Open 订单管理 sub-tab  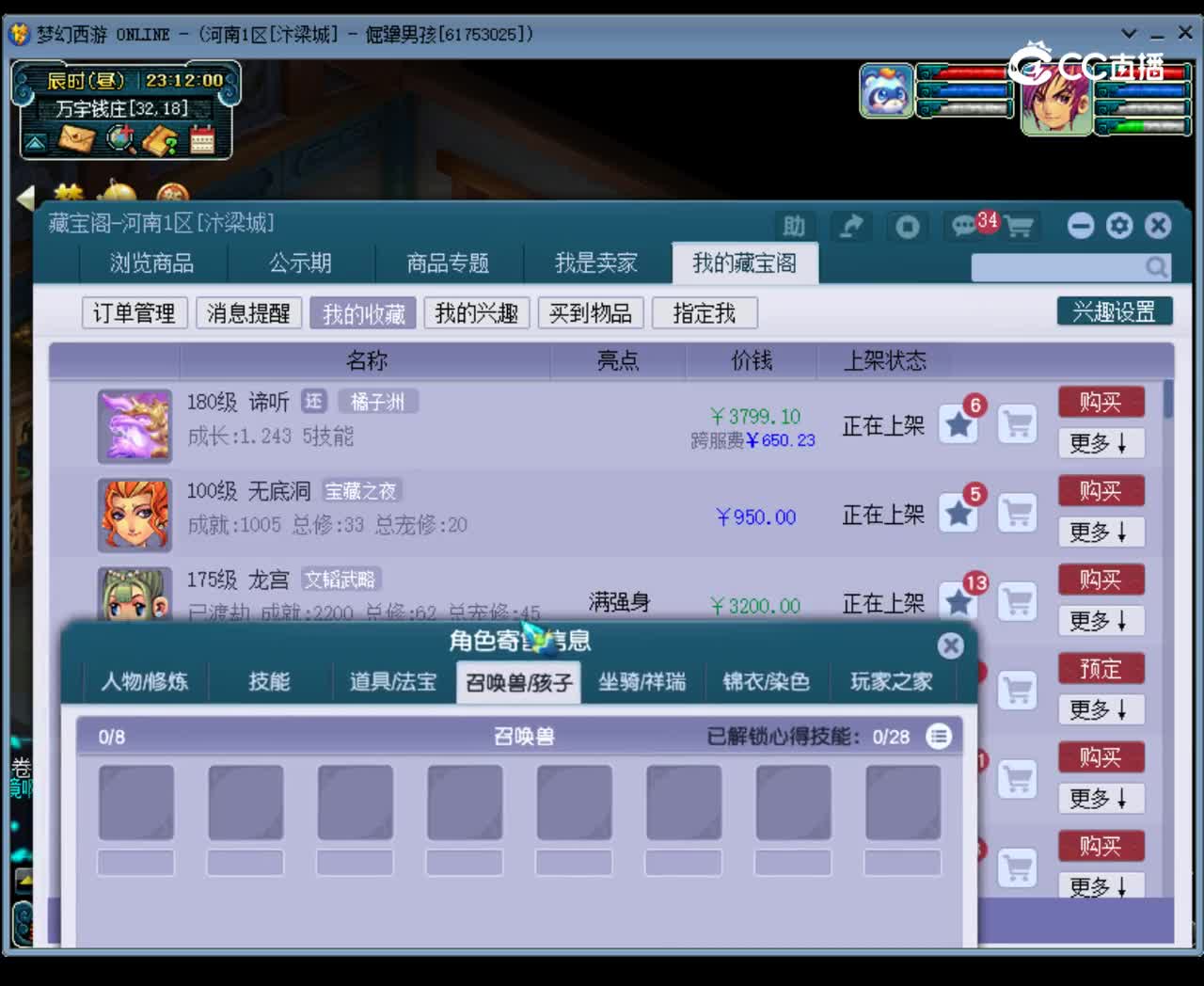pos(135,313)
